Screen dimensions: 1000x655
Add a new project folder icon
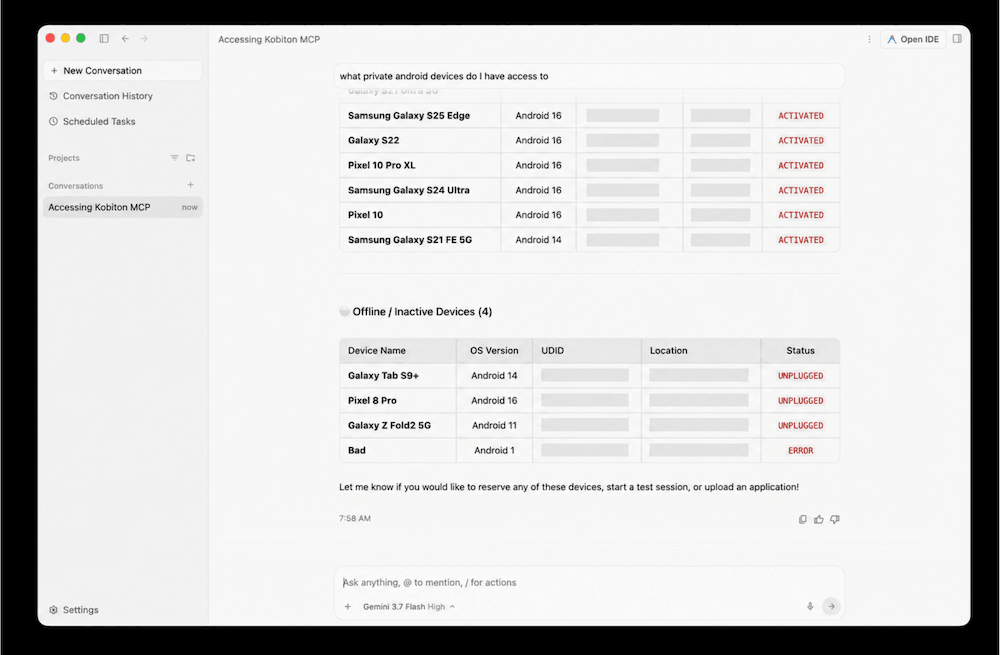(190, 158)
